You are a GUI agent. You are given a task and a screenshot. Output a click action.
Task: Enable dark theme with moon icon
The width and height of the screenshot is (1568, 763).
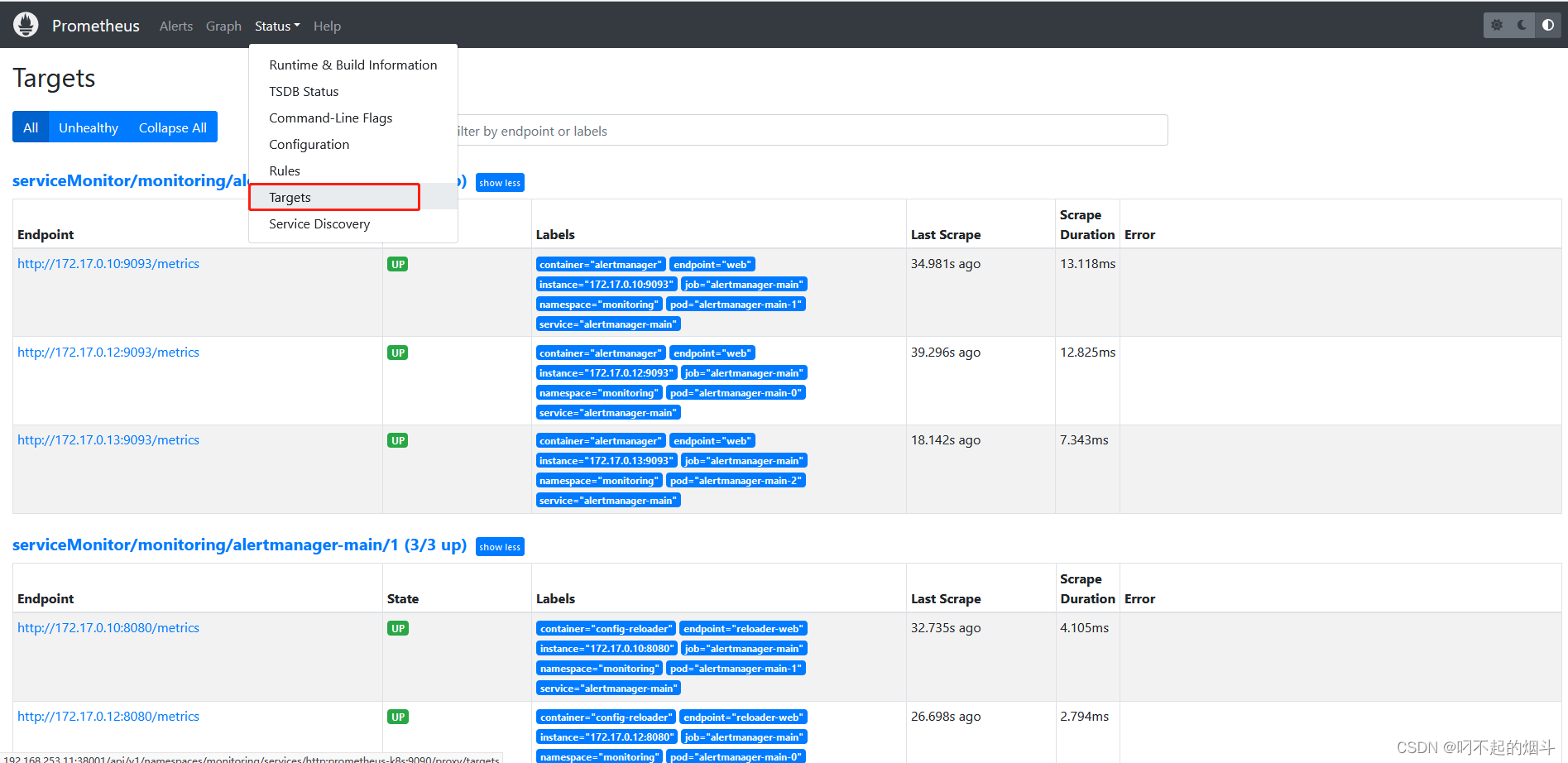pyautogui.click(x=1522, y=25)
